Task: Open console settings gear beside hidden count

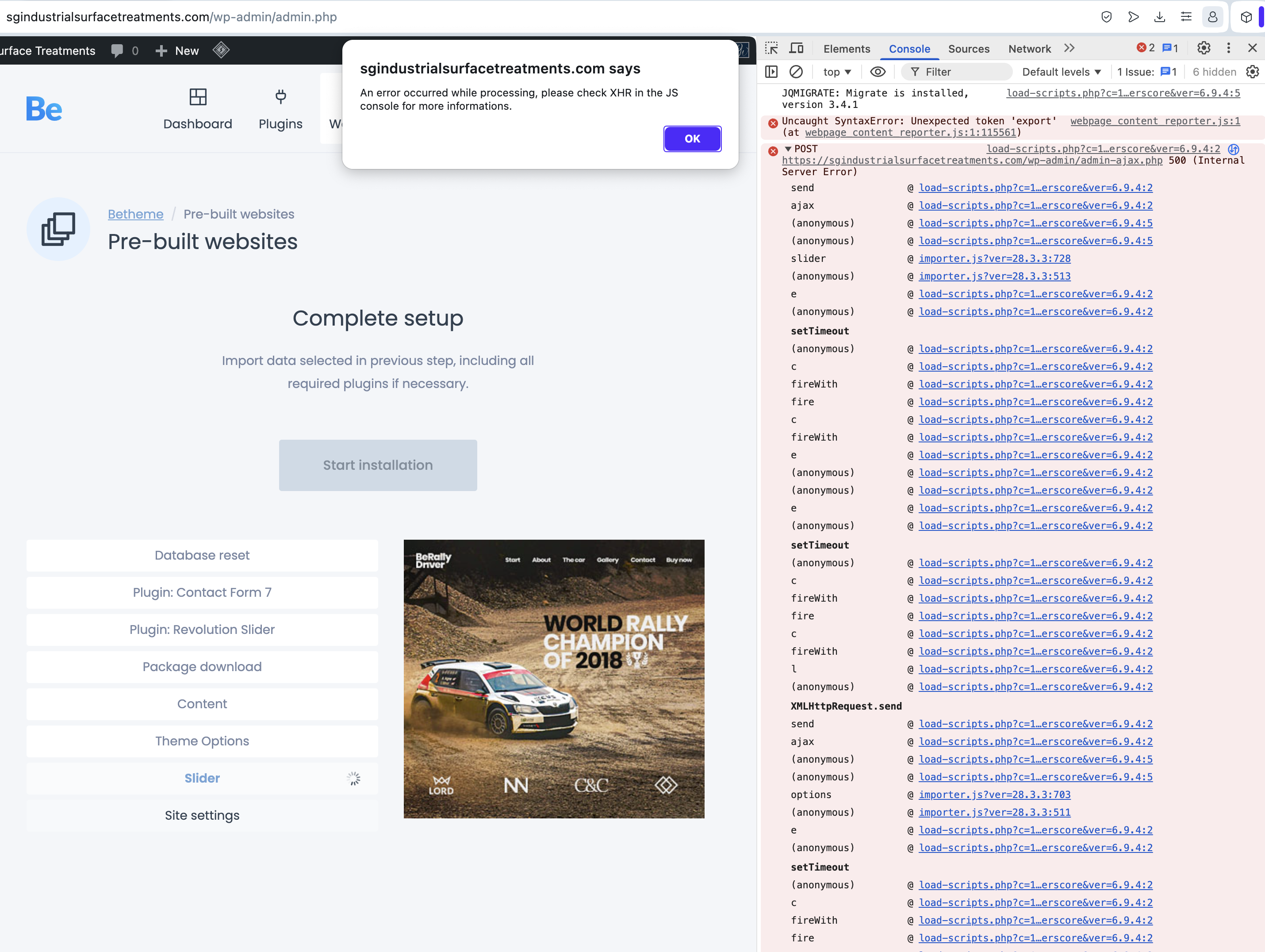Action: point(1253,72)
